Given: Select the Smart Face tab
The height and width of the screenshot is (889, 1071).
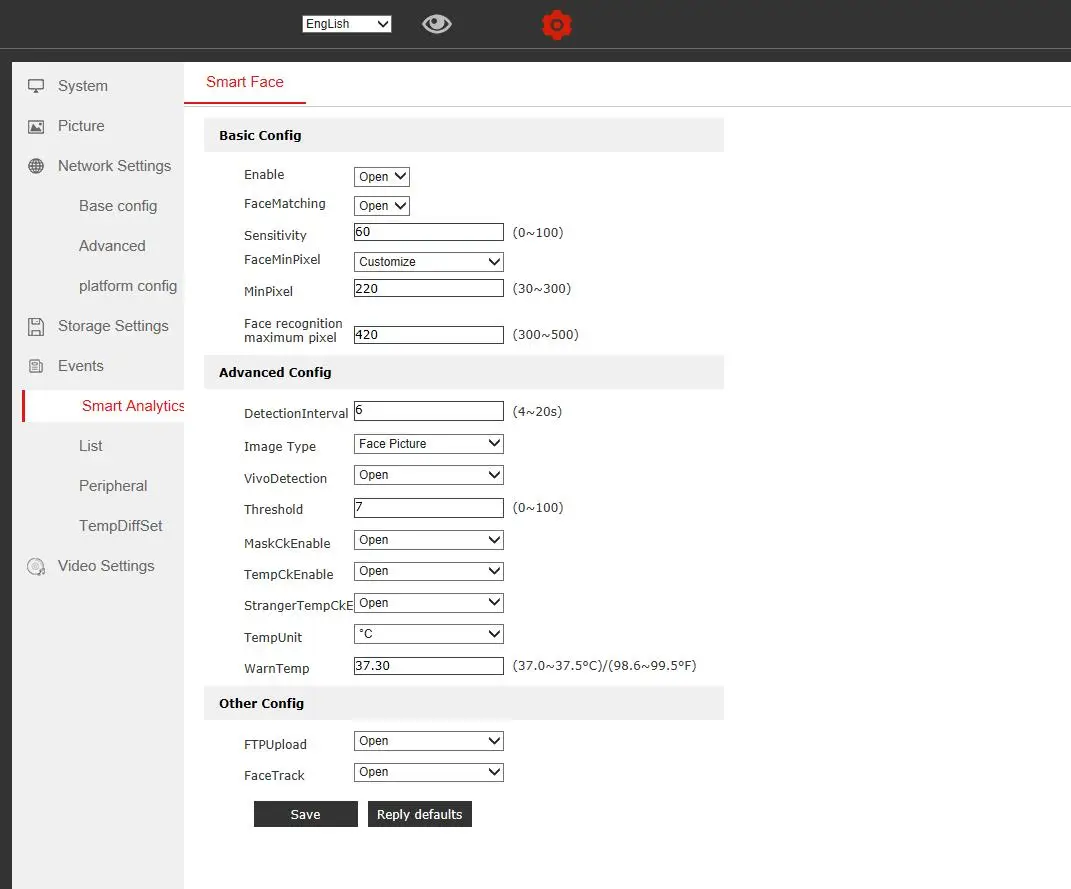Looking at the screenshot, I should (245, 82).
